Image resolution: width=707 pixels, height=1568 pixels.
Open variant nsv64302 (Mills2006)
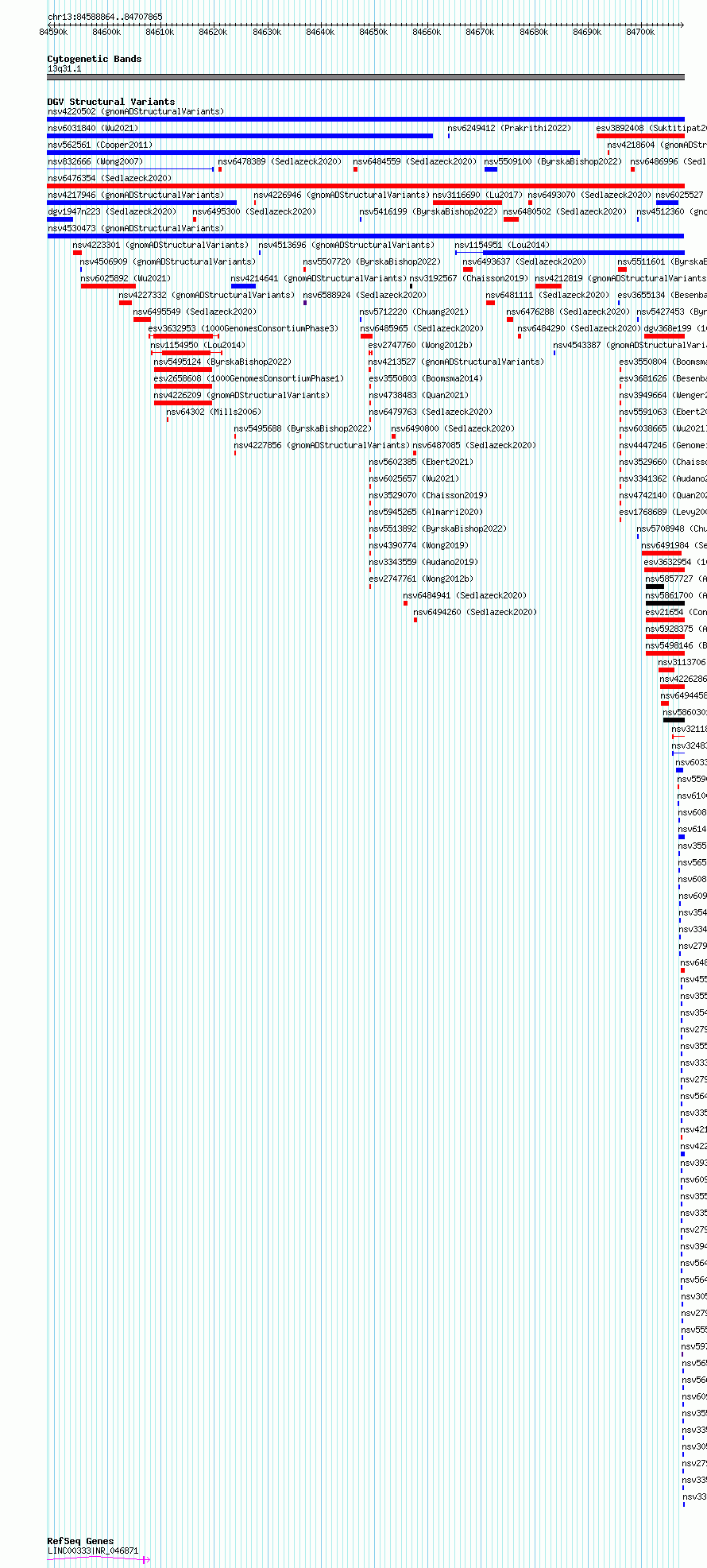coord(214,412)
